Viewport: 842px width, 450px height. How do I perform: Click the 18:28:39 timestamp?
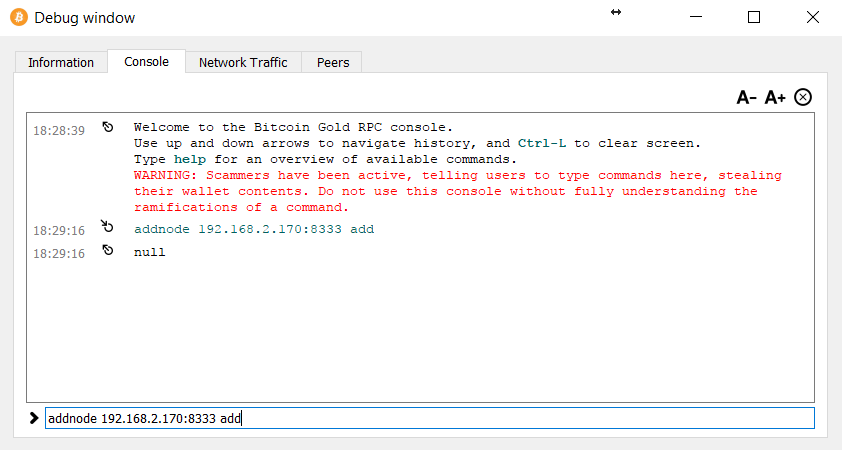pyautogui.click(x=59, y=131)
